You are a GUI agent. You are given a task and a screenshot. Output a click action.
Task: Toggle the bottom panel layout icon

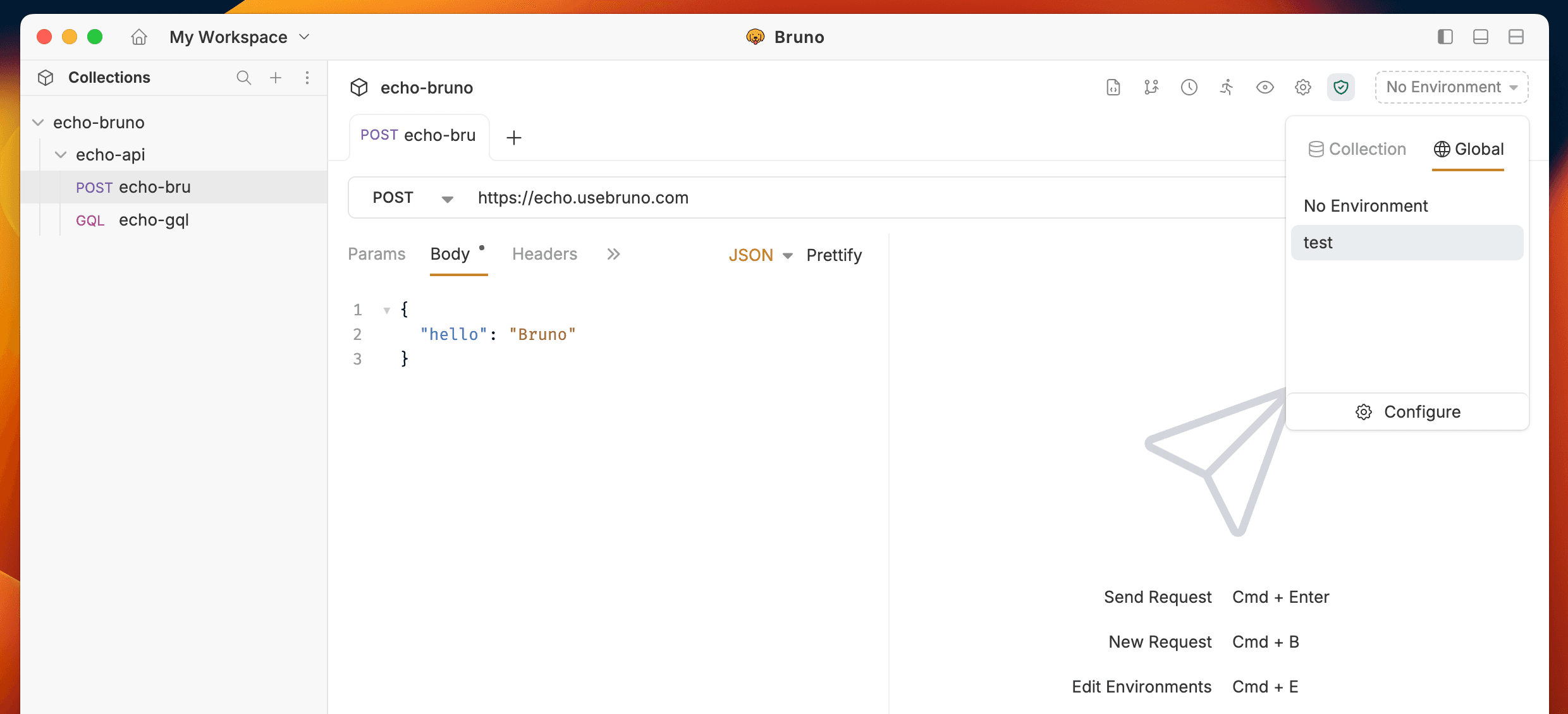(1480, 37)
